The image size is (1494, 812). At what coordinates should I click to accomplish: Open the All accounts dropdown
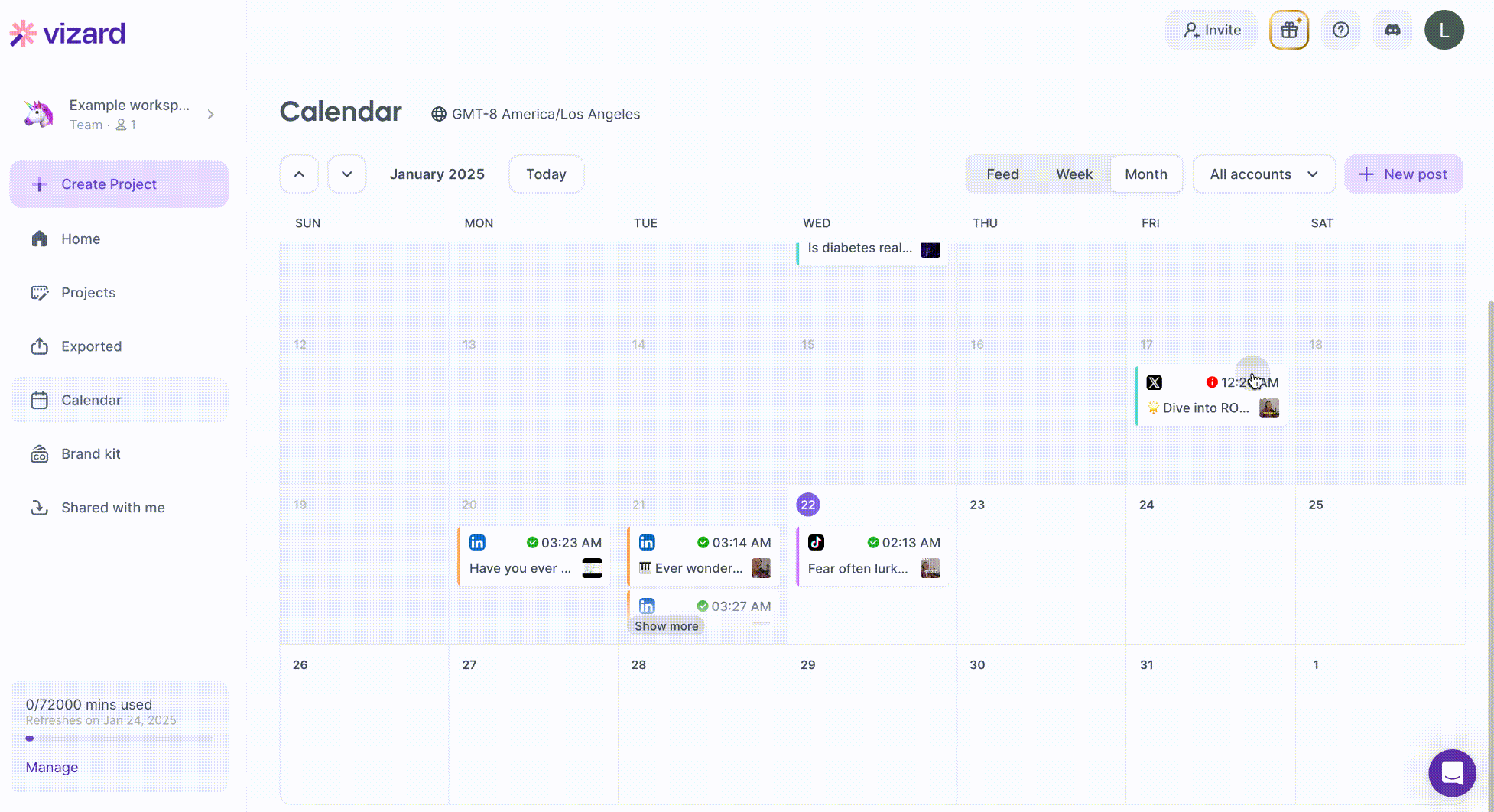click(x=1264, y=174)
